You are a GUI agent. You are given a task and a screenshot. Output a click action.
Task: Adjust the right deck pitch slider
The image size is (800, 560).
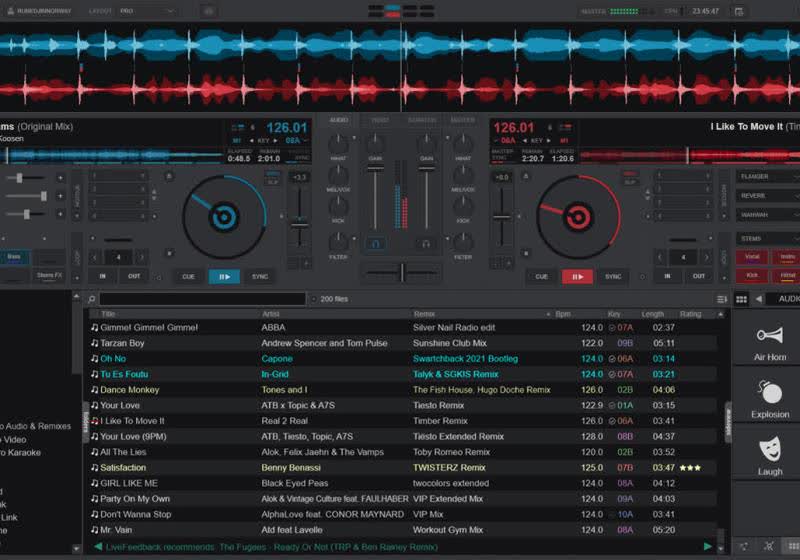click(x=502, y=218)
